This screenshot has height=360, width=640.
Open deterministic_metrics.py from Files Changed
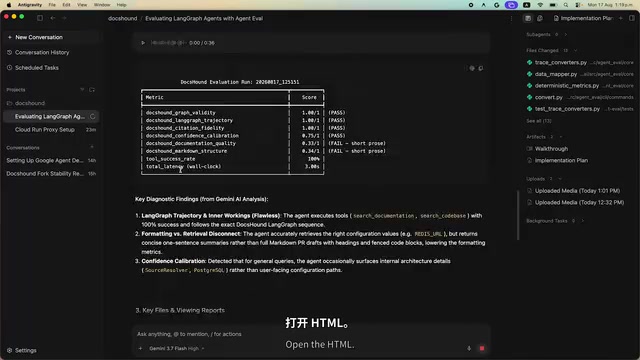(x=580, y=86)
